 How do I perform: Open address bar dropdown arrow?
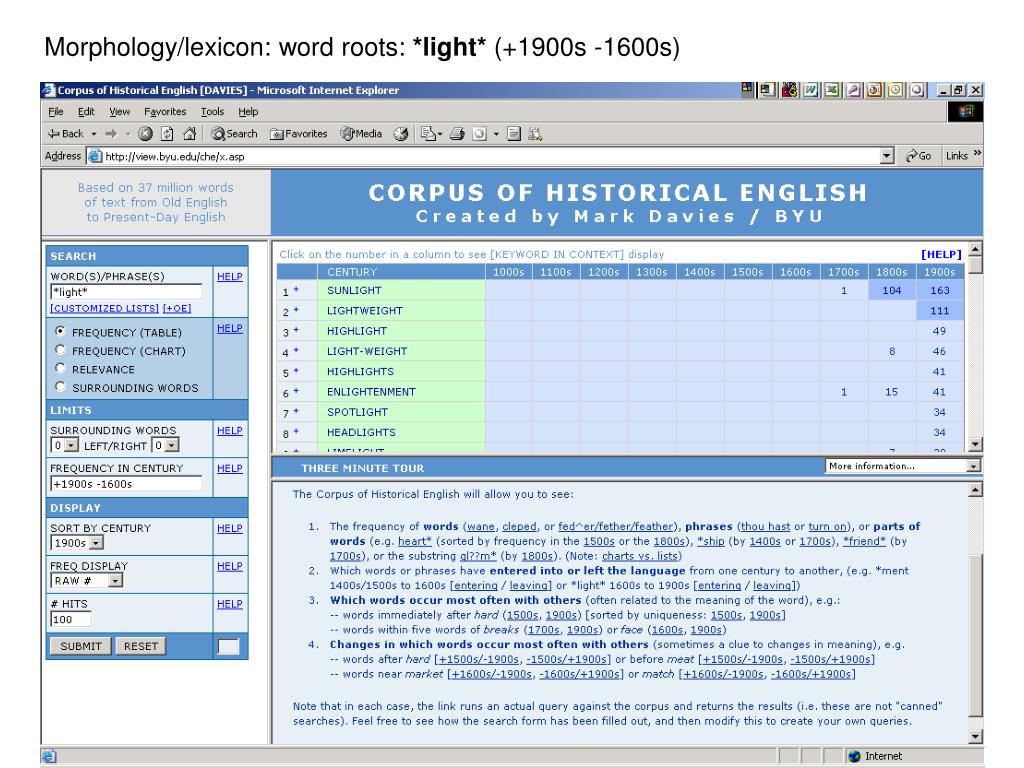point(886,156)
